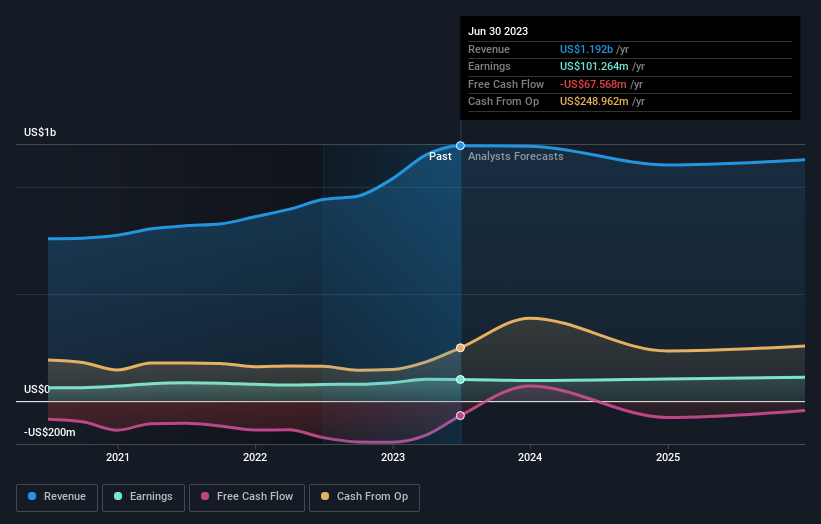Click the 2024 x-axis label

click(530, 458)
